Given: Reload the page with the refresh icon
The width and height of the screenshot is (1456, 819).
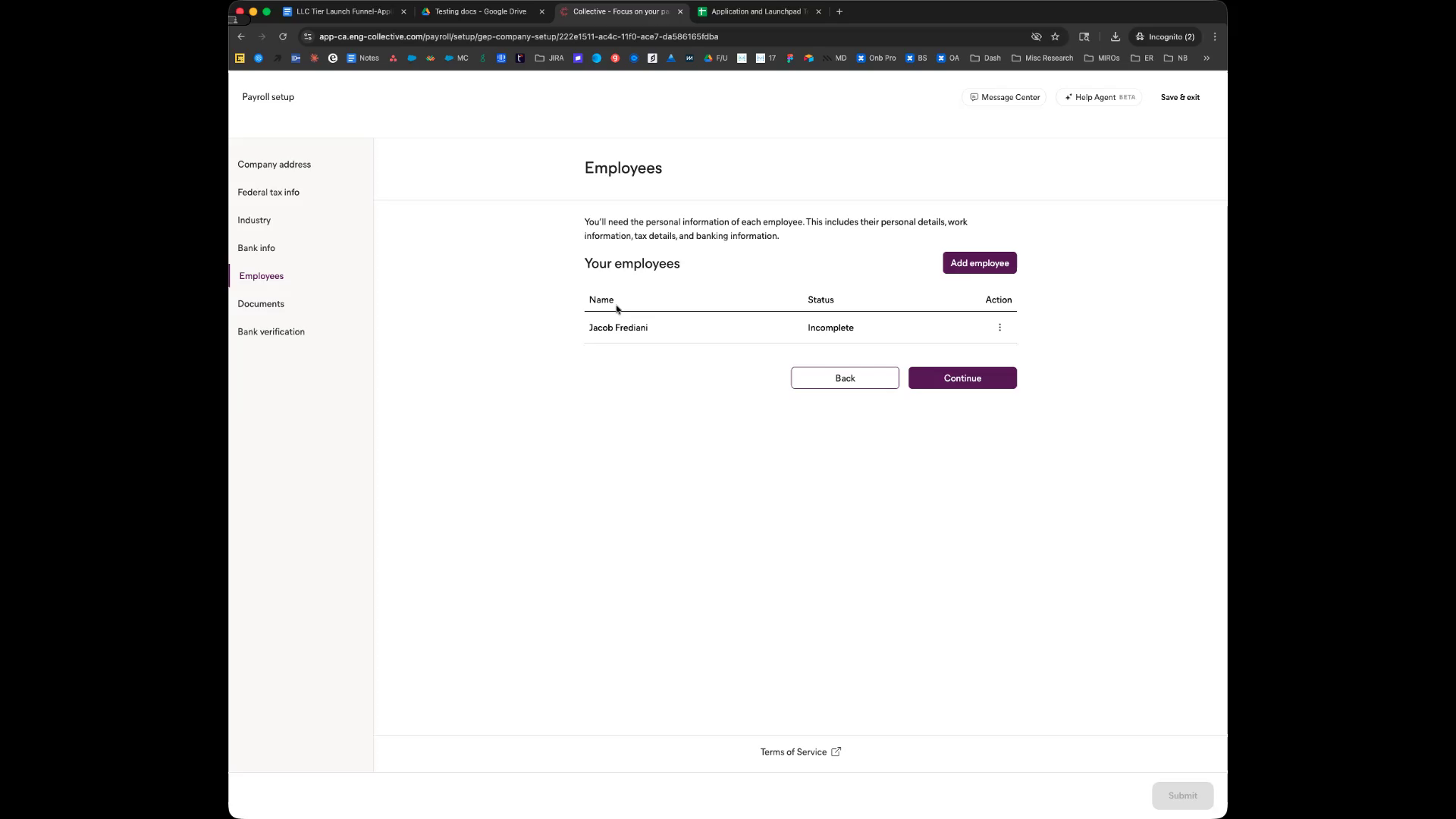Looking at the screenshot, I should click(283, 36).
